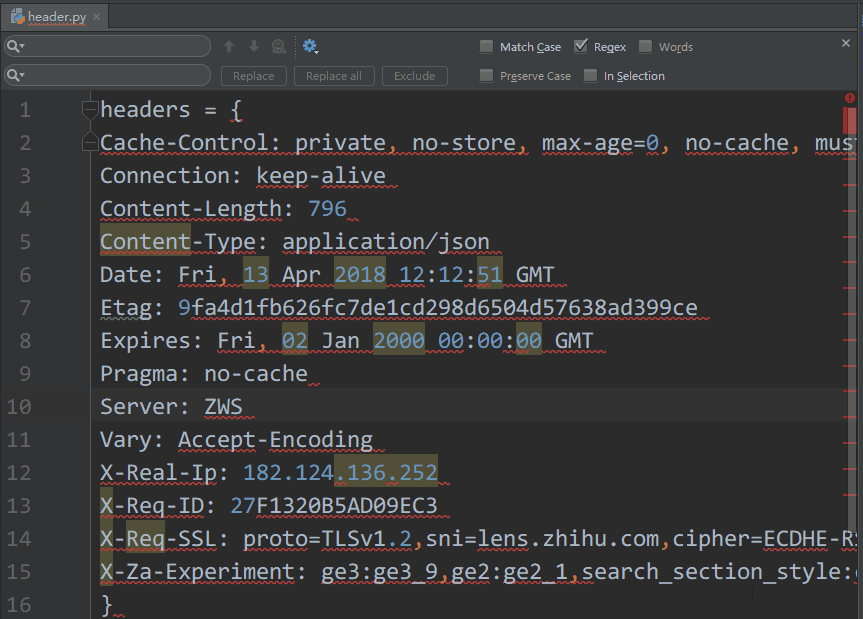
Task: Click line number 10 in gutter
Action: [19, 407]
